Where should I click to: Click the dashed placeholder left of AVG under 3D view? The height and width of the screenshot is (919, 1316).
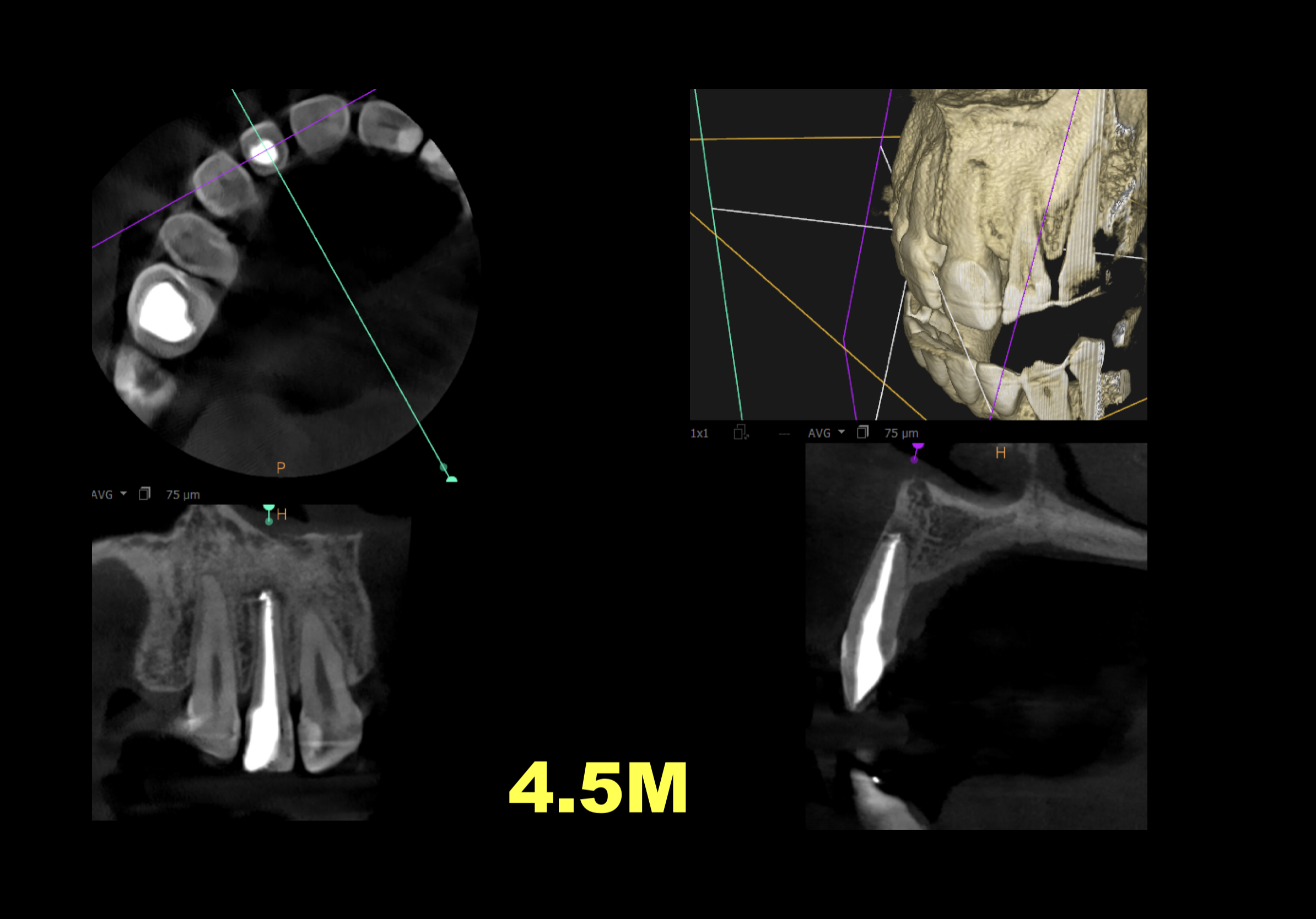coord(784,434)
